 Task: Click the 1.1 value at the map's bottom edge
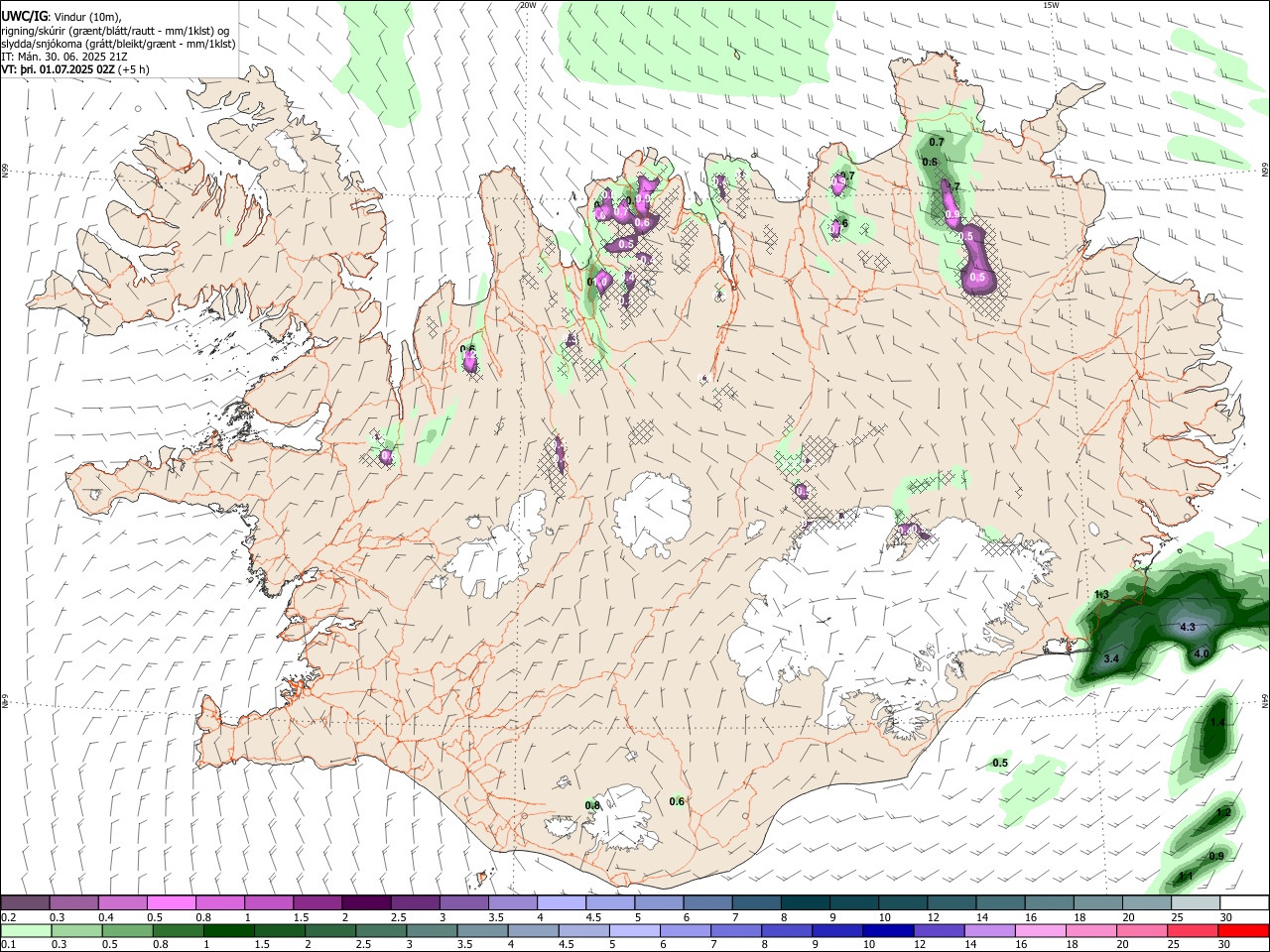click(1185, 877)
